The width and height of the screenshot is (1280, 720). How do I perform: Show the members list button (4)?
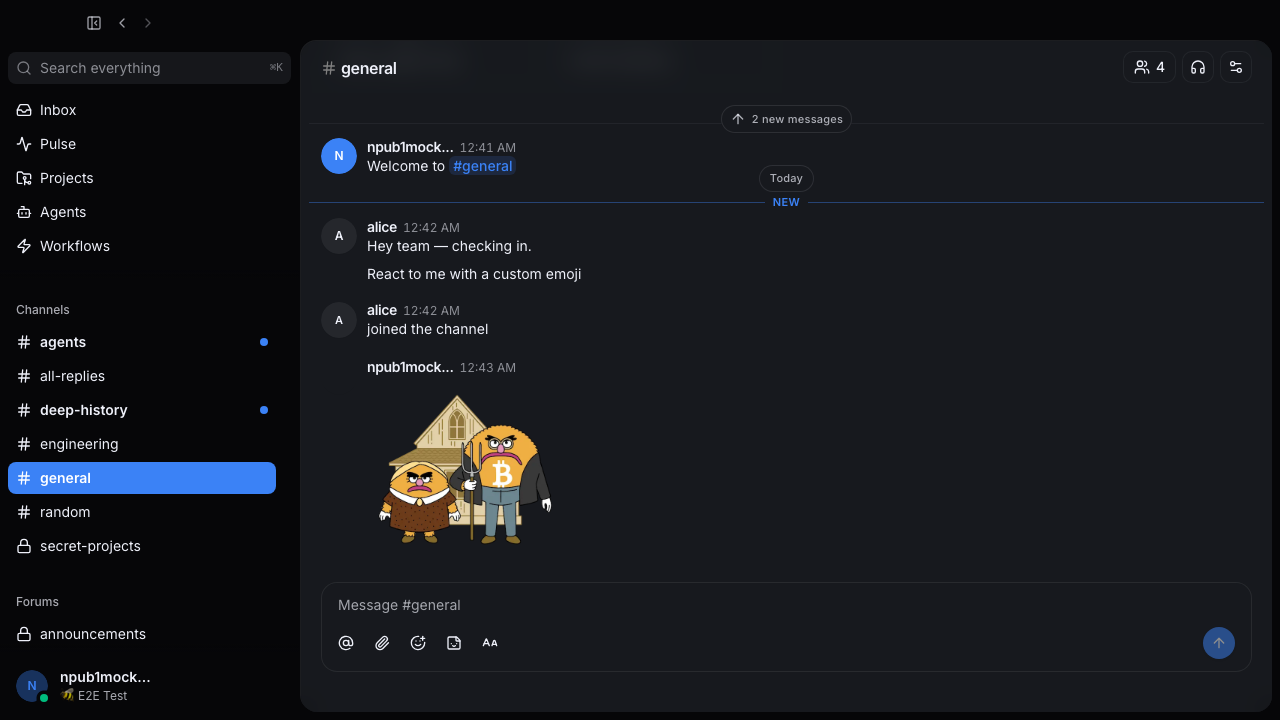1149,67
